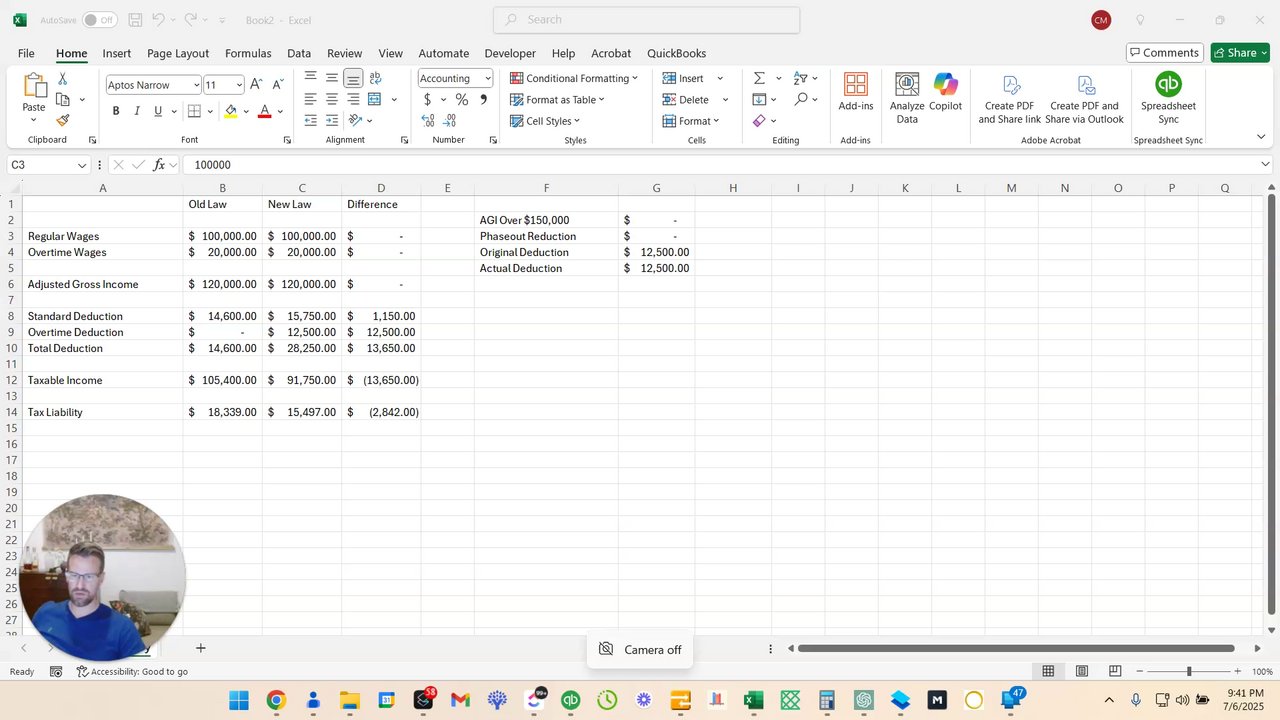Image resolution: width=1280 pixels, height=720 pixels.
Task: Click the Percent Style icon
Action: (462, 99)
